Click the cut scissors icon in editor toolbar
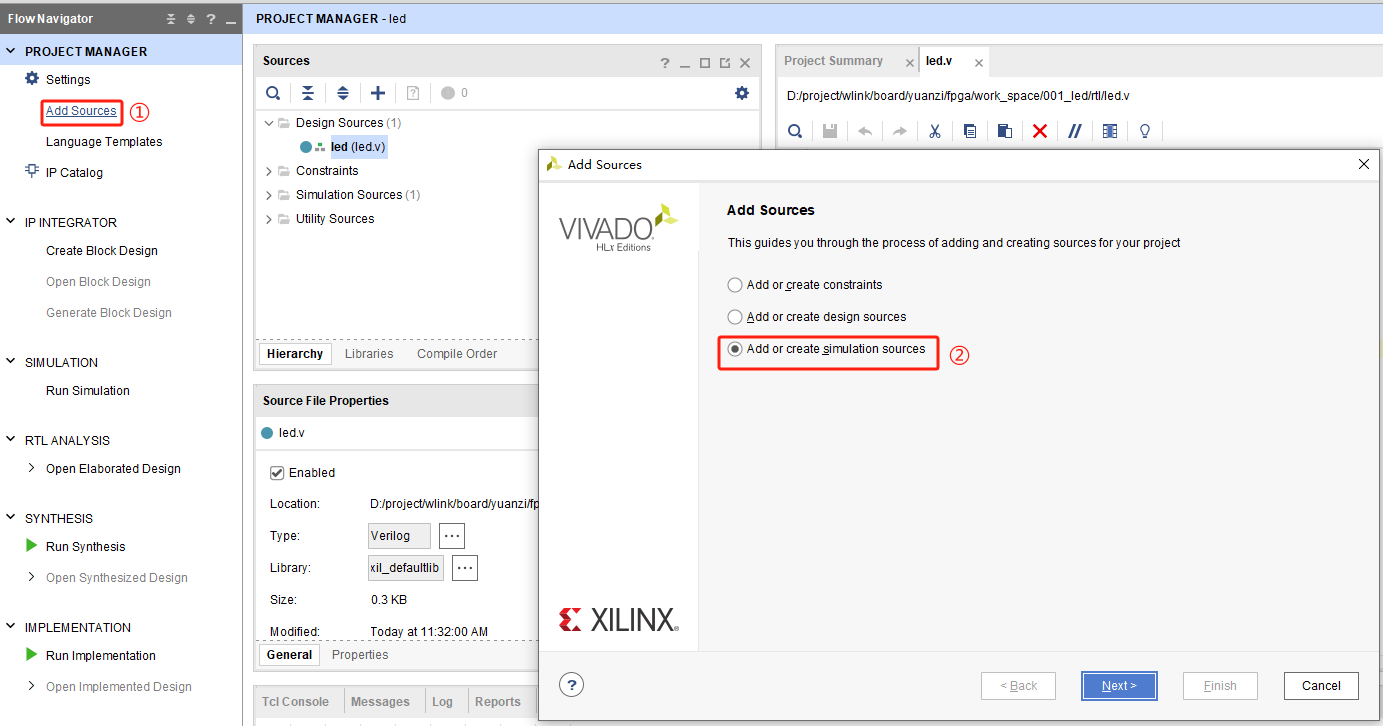This screenshot has height=726, width=1383. coord(935,131)
